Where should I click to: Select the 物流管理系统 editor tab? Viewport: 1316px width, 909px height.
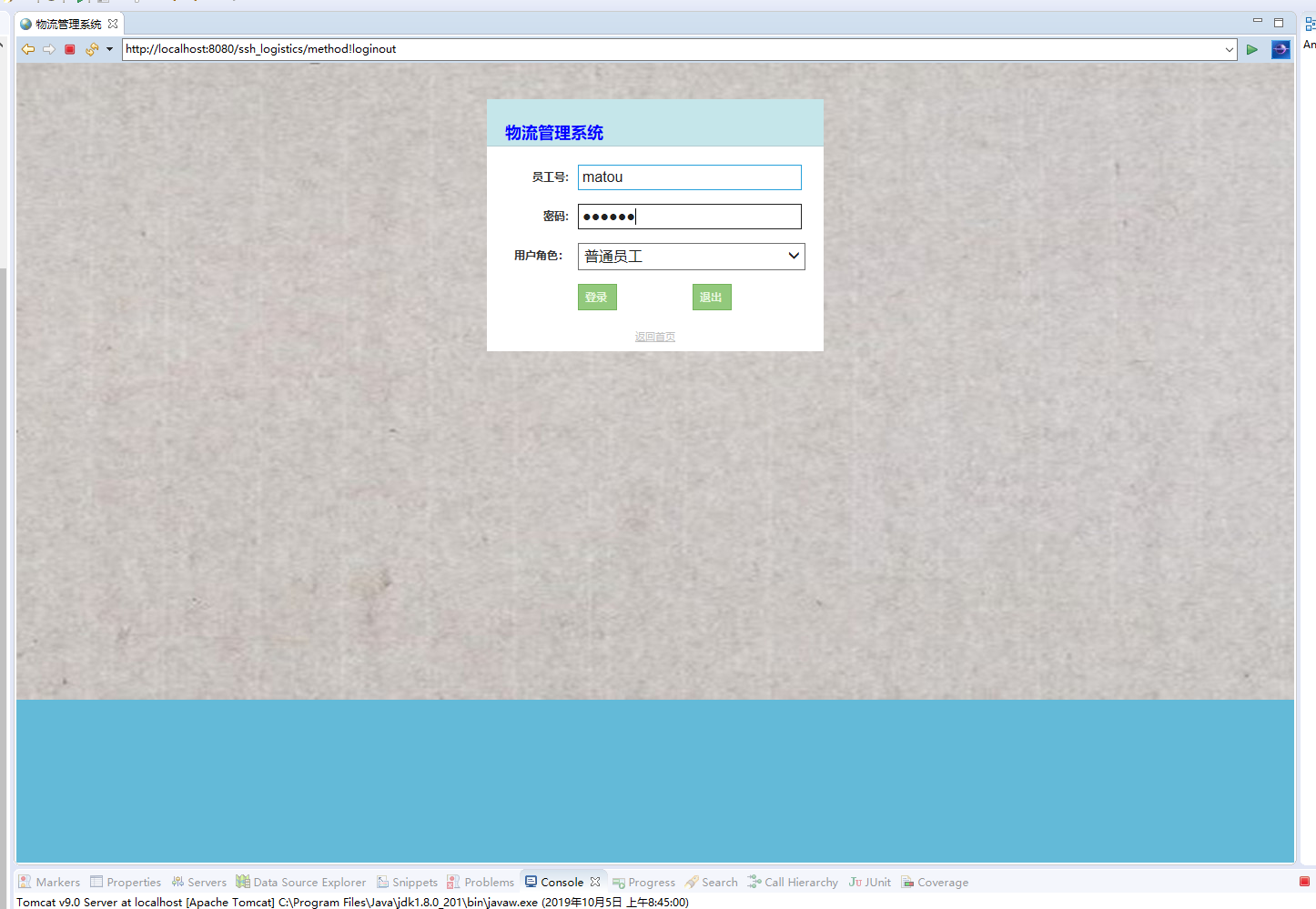pos(68,25)
